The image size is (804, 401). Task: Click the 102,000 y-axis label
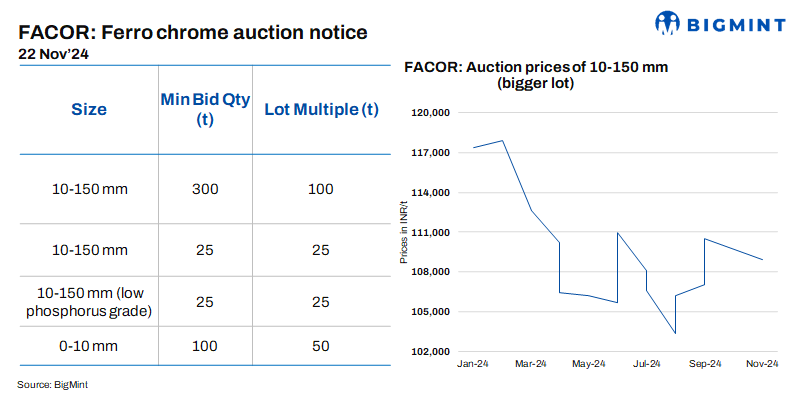[x=433, y=352]
